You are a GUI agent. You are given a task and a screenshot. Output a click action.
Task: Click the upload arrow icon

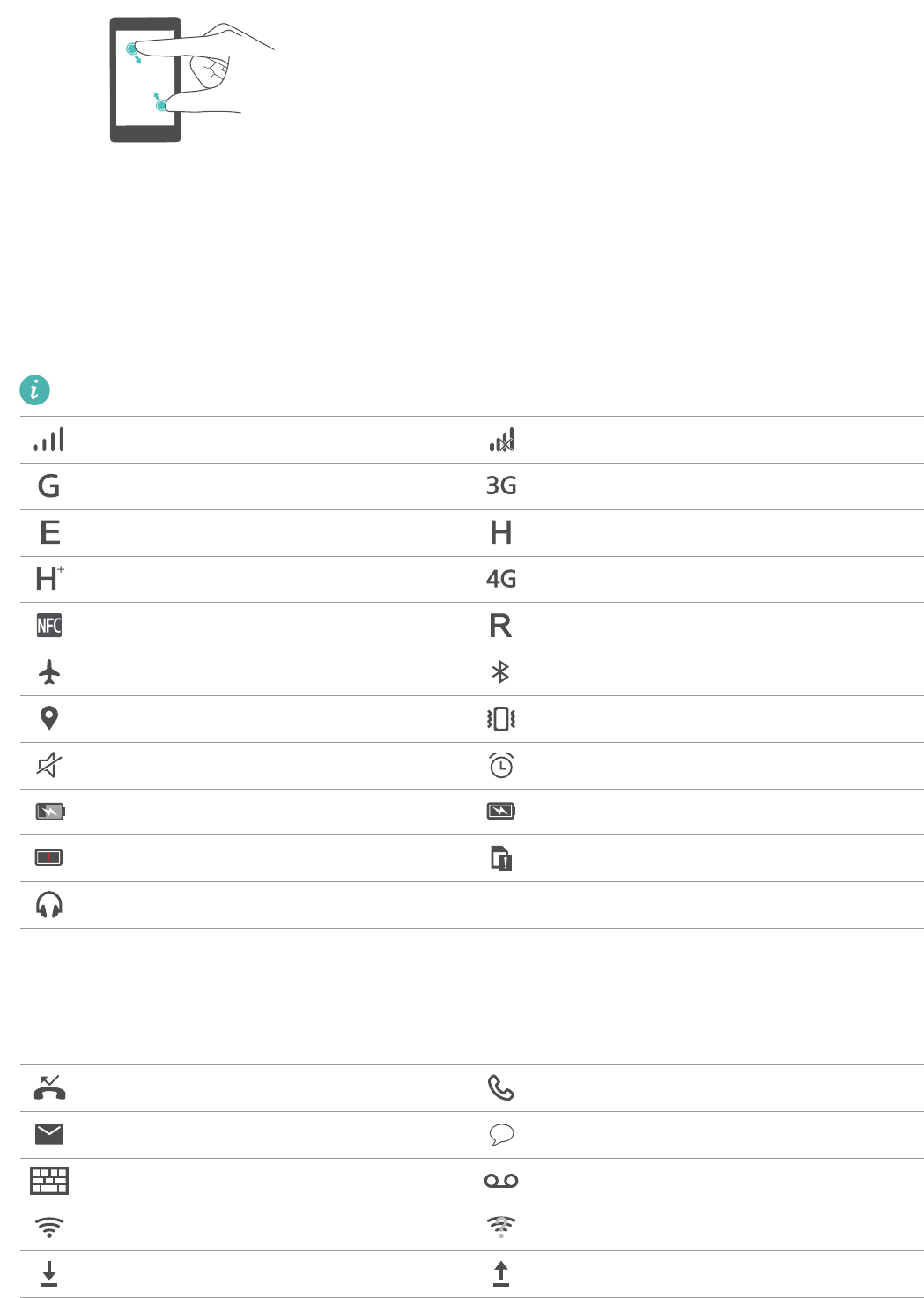click(500, 1273)
